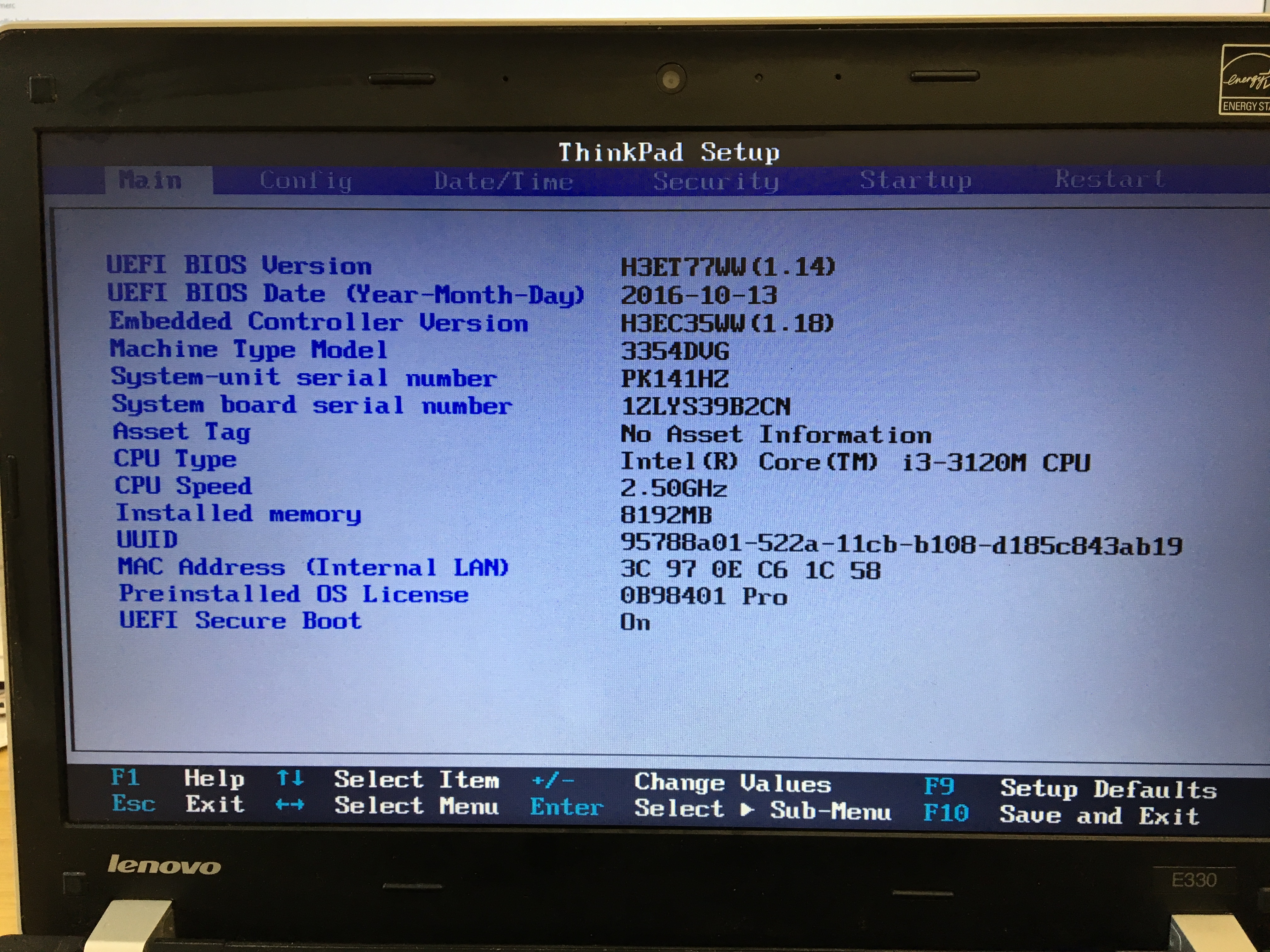Click the UEFI Secure Boot label

pyautogui.click(x=241, y=620)
